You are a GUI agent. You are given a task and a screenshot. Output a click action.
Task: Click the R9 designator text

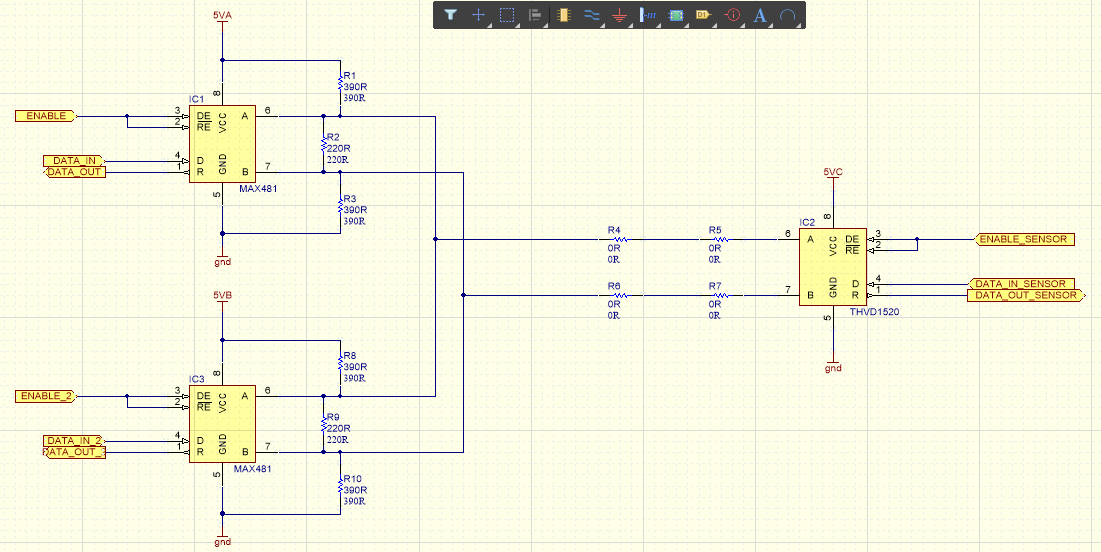(x=334, y=417)
